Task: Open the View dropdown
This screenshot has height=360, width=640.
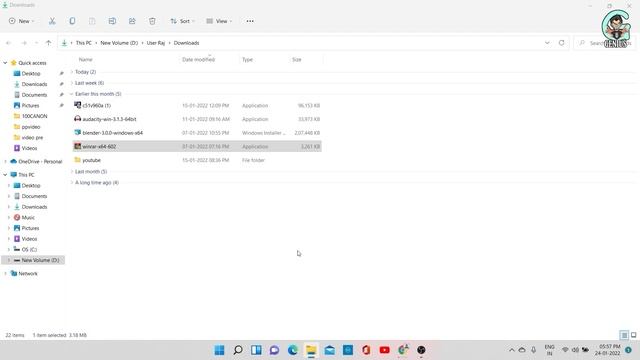Action: click(219, 21)
